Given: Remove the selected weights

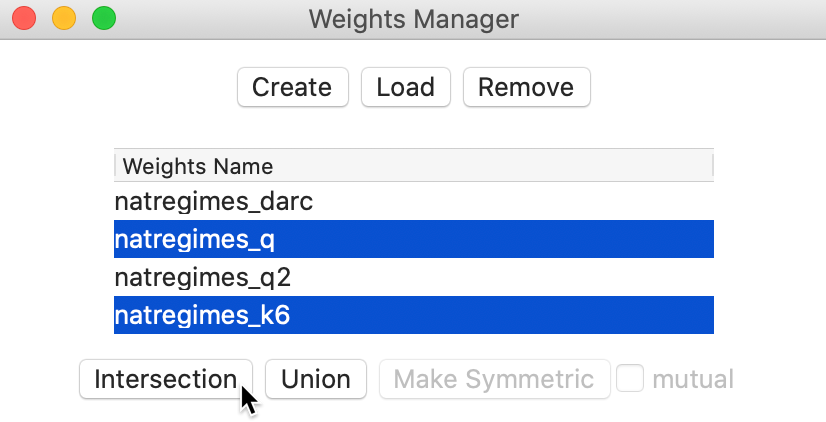Looking at the screenshot, I should pos(526,87).
